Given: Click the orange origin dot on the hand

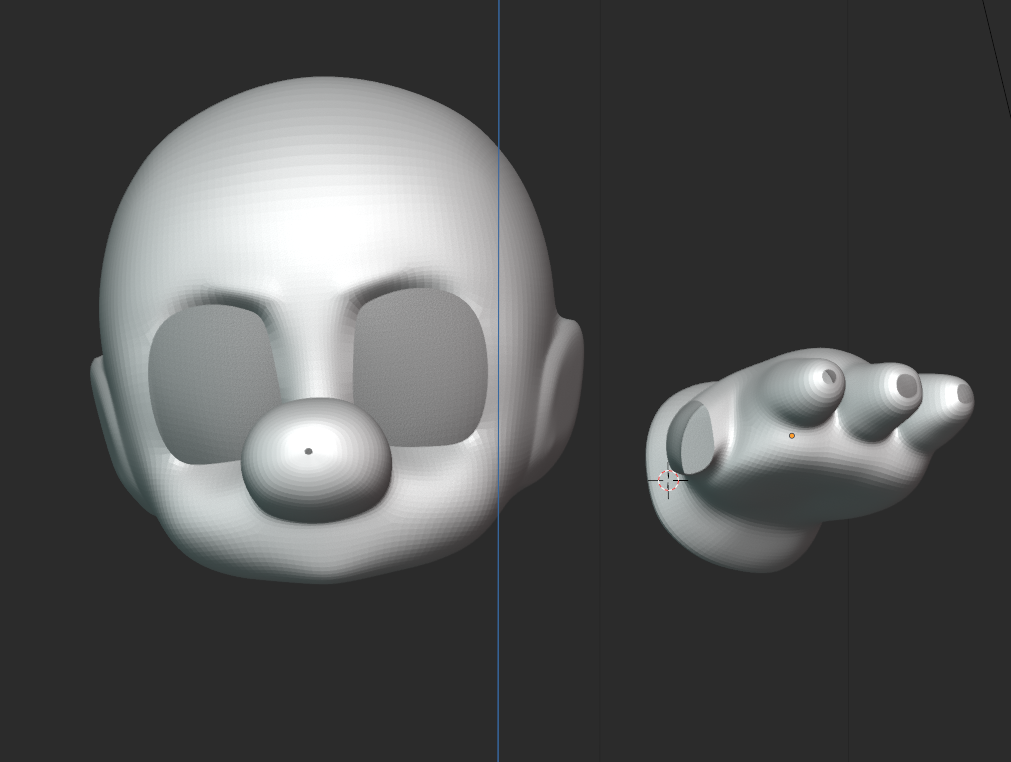Looking at the screenshot, I should (x=792, y=436).
